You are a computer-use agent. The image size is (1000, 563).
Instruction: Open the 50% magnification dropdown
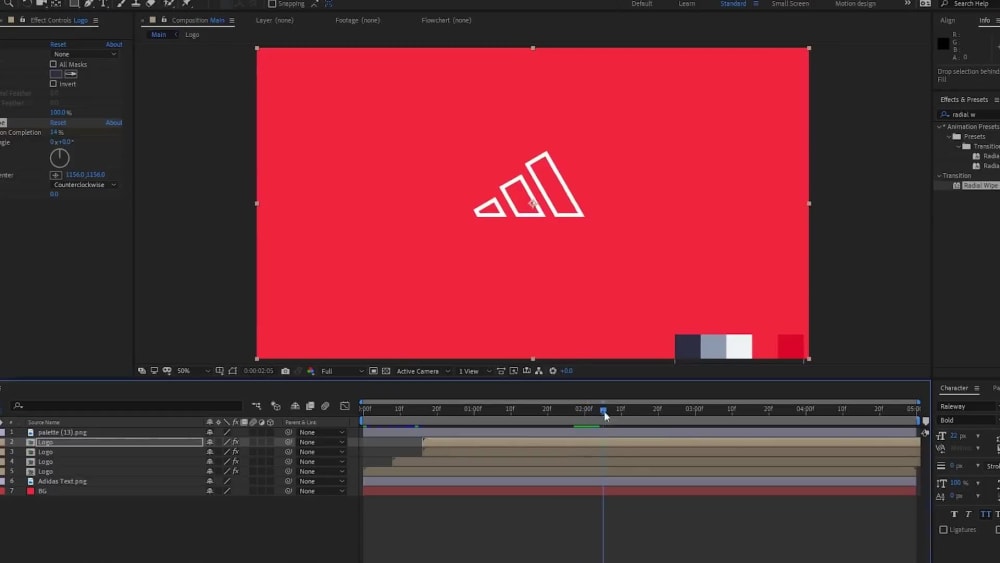click(193, 371)
